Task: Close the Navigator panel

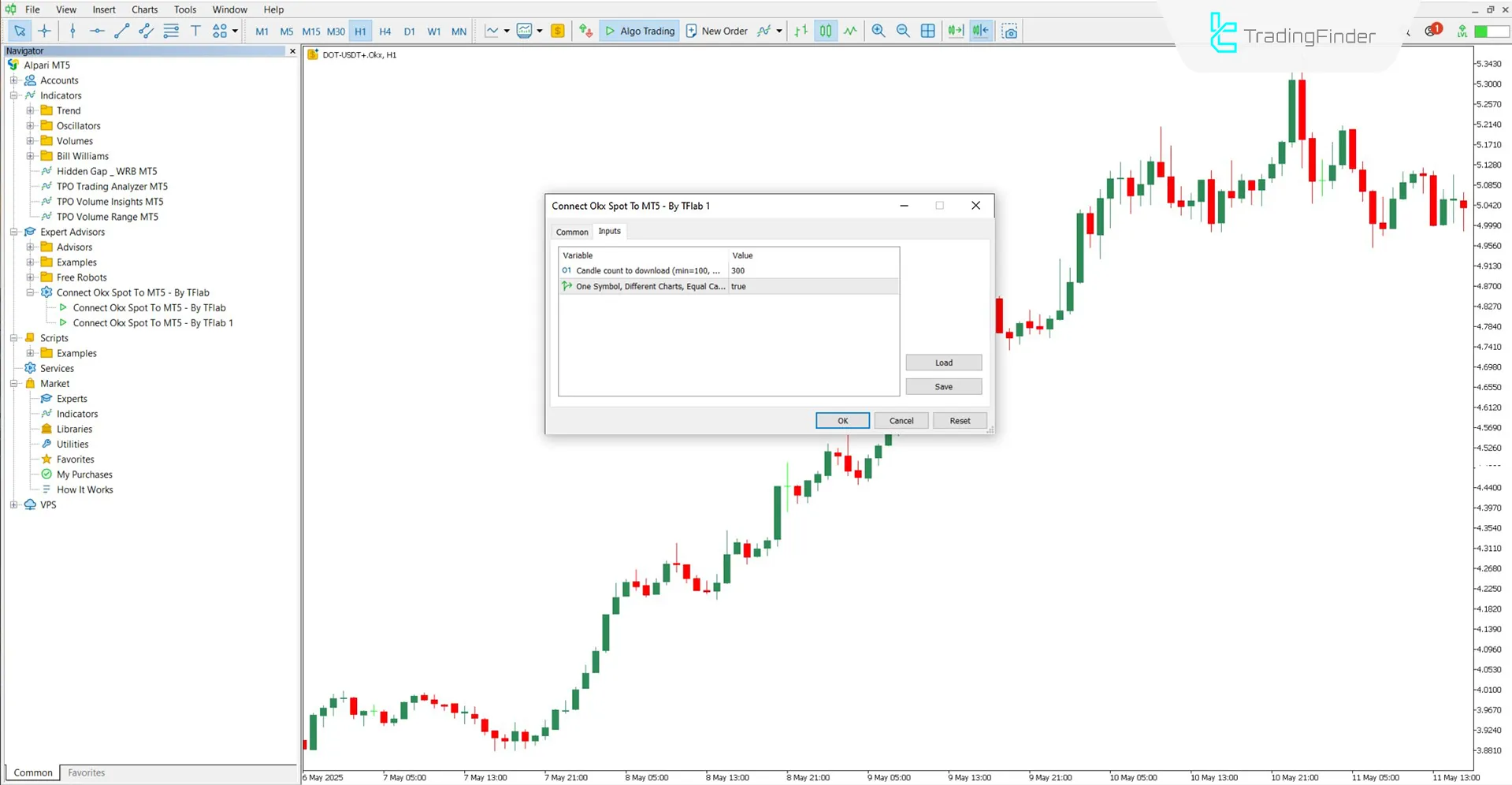Action: coord(292,50)
